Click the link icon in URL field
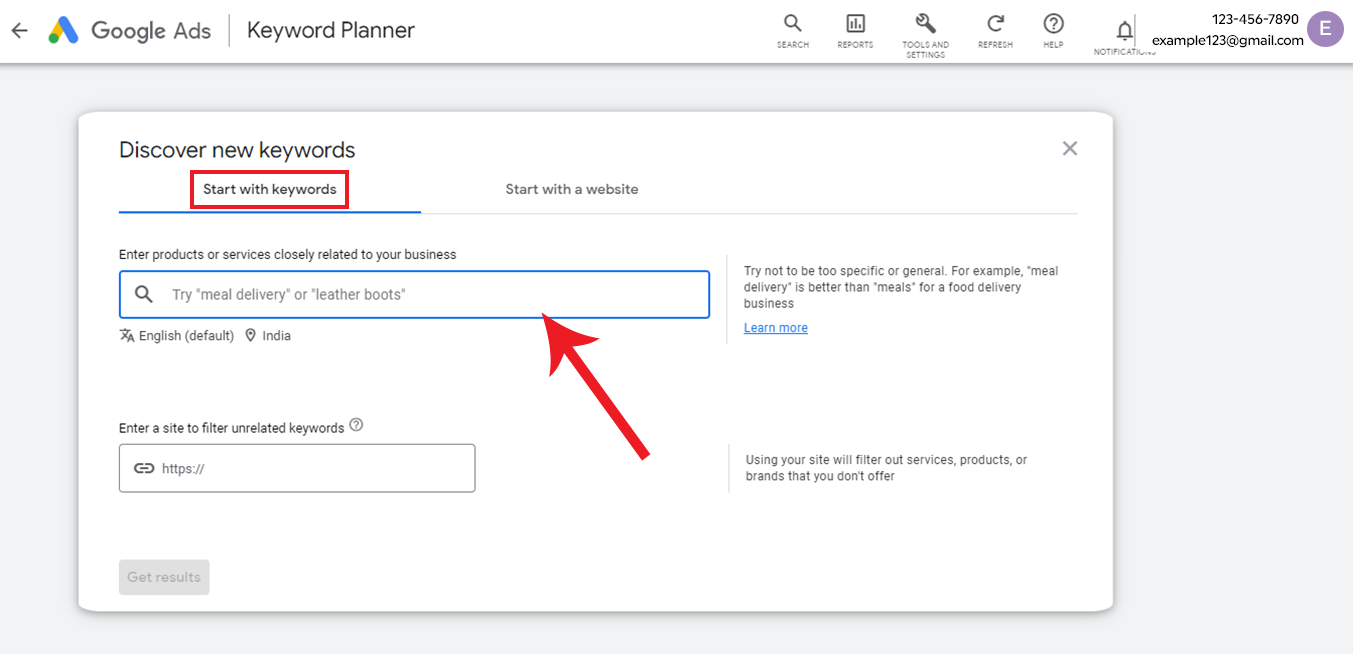The image size is (1353, 654). click(x=144, y=468)
